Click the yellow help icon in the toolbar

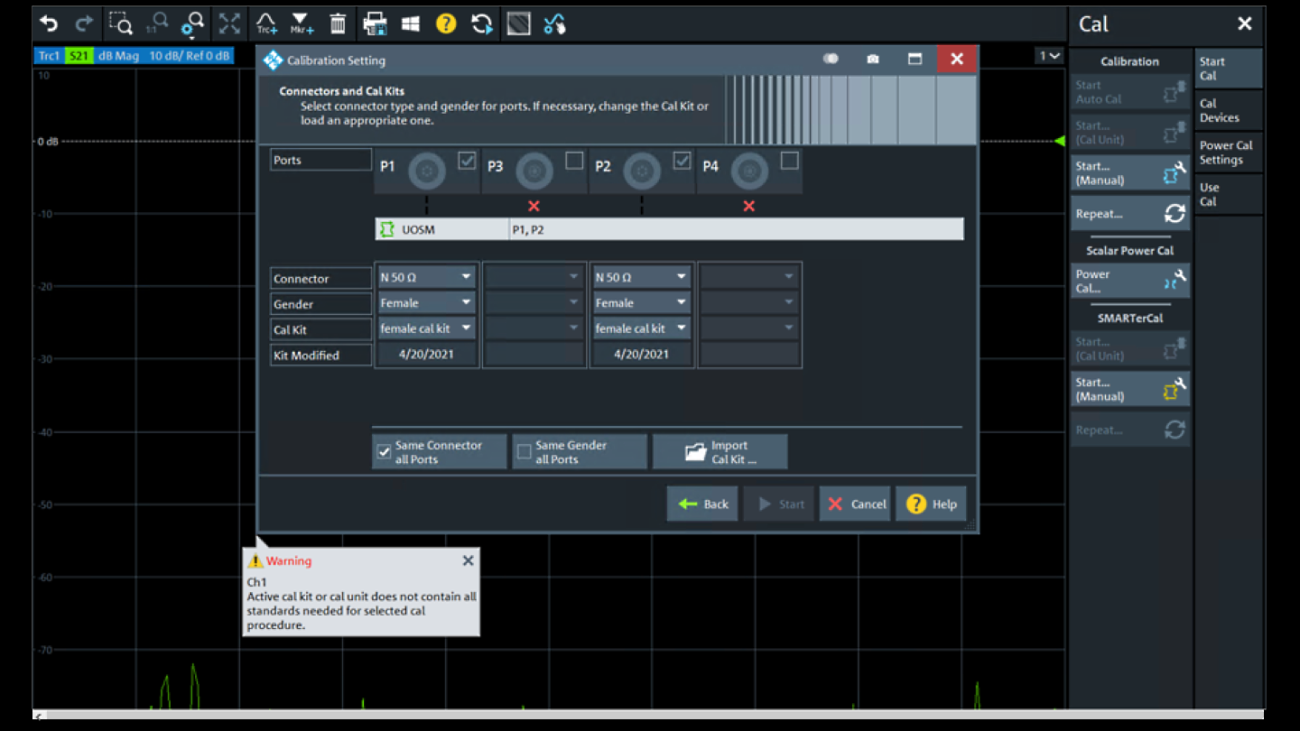pos(445,23)
